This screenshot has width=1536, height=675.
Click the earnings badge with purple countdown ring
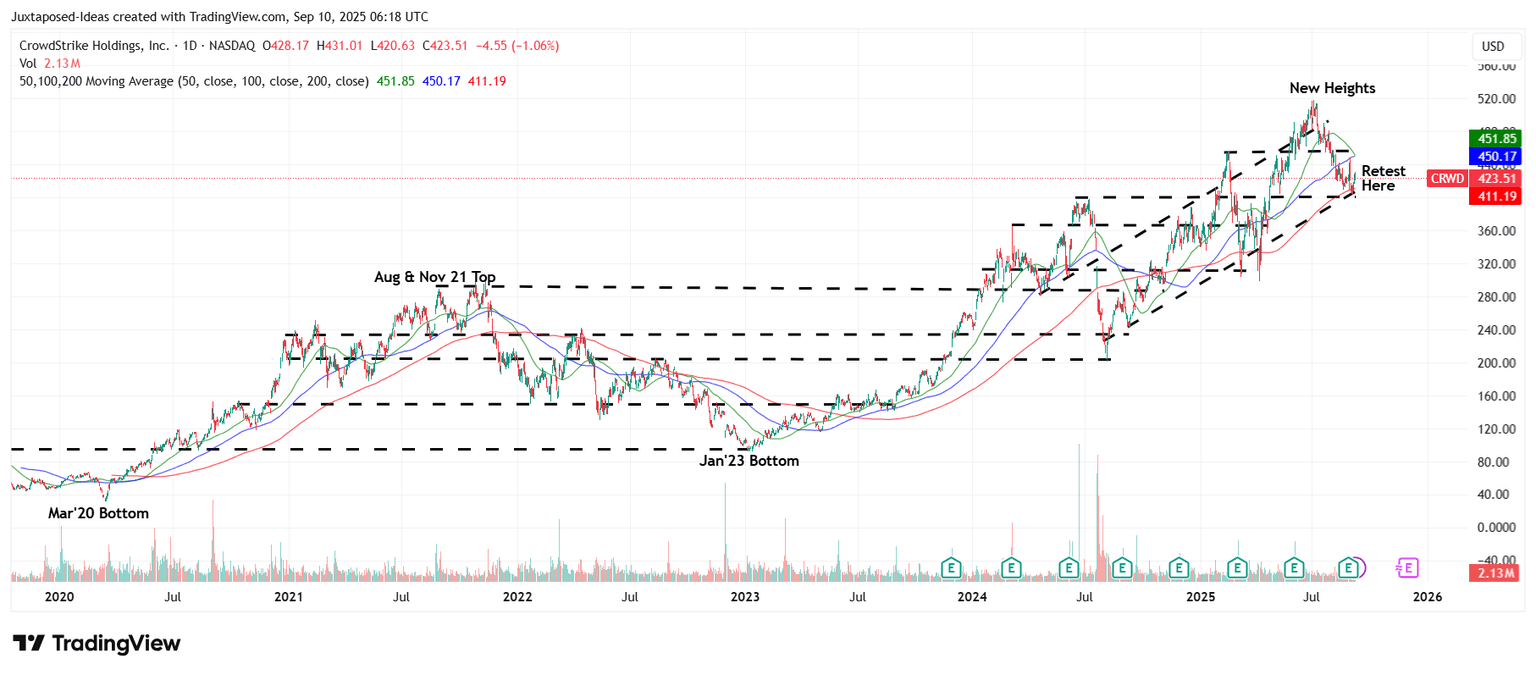[1350, 567]
